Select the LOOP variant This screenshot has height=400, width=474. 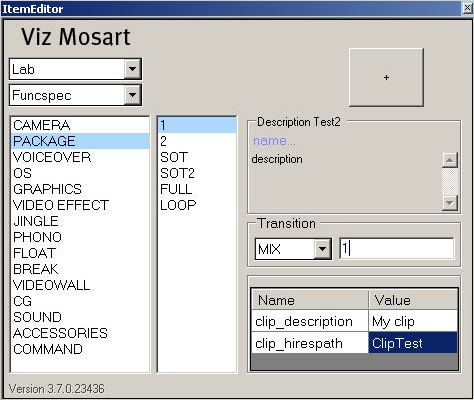coord(197,205)
